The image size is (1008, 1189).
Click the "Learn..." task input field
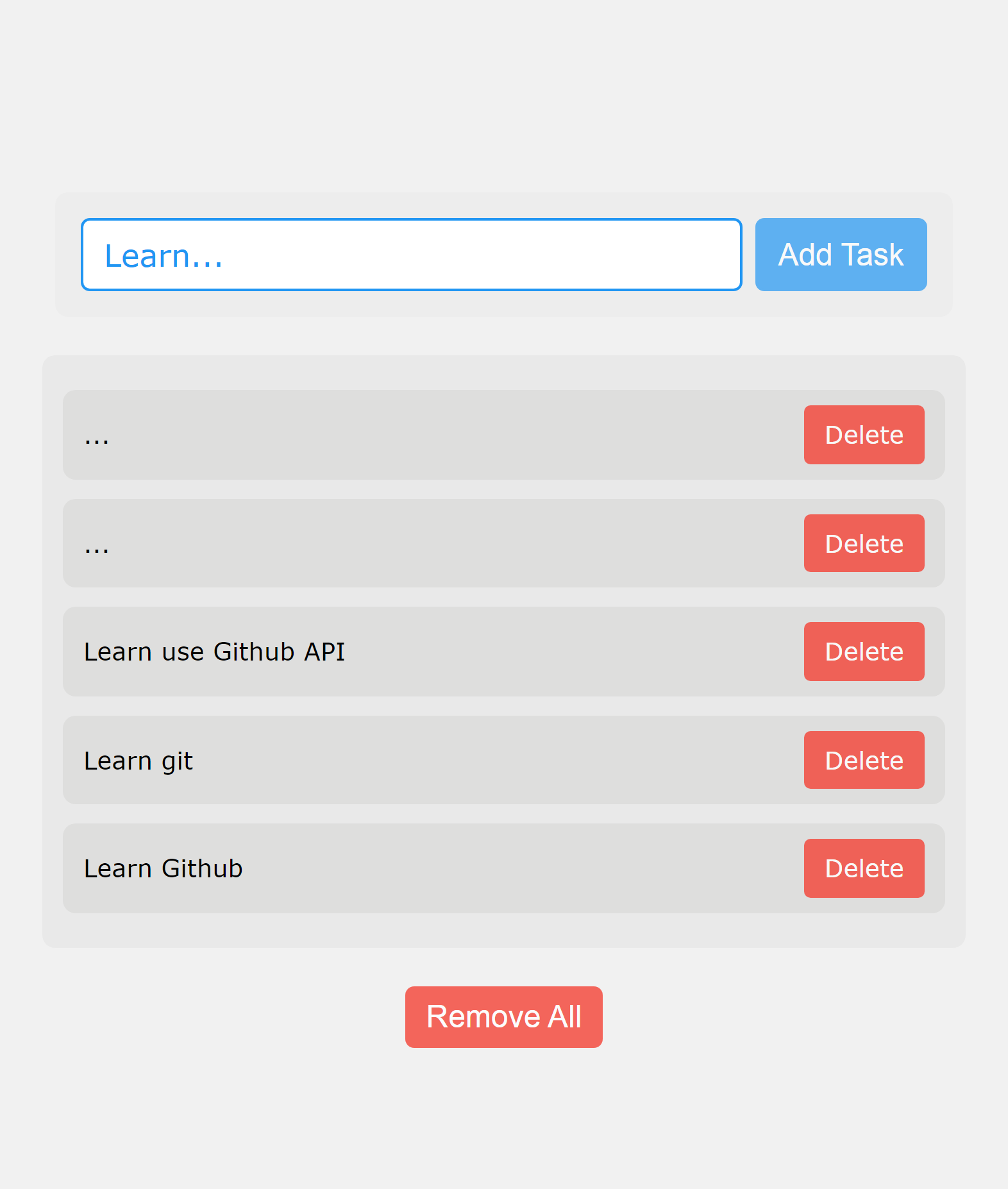(411, 255)
